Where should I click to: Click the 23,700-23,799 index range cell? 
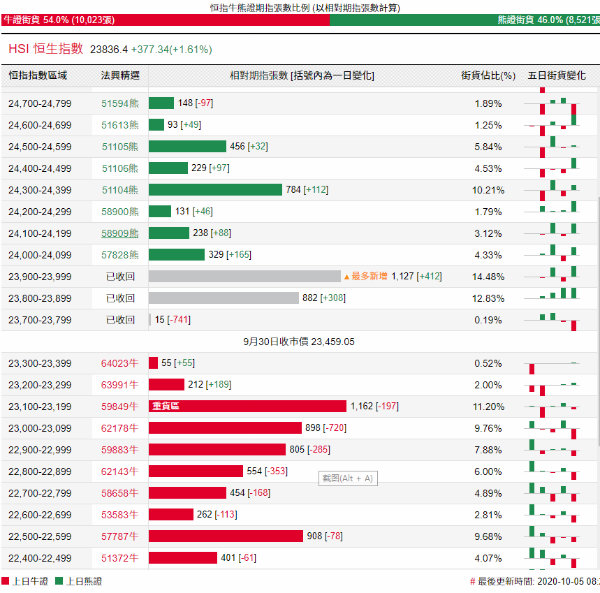coord(40,320)
